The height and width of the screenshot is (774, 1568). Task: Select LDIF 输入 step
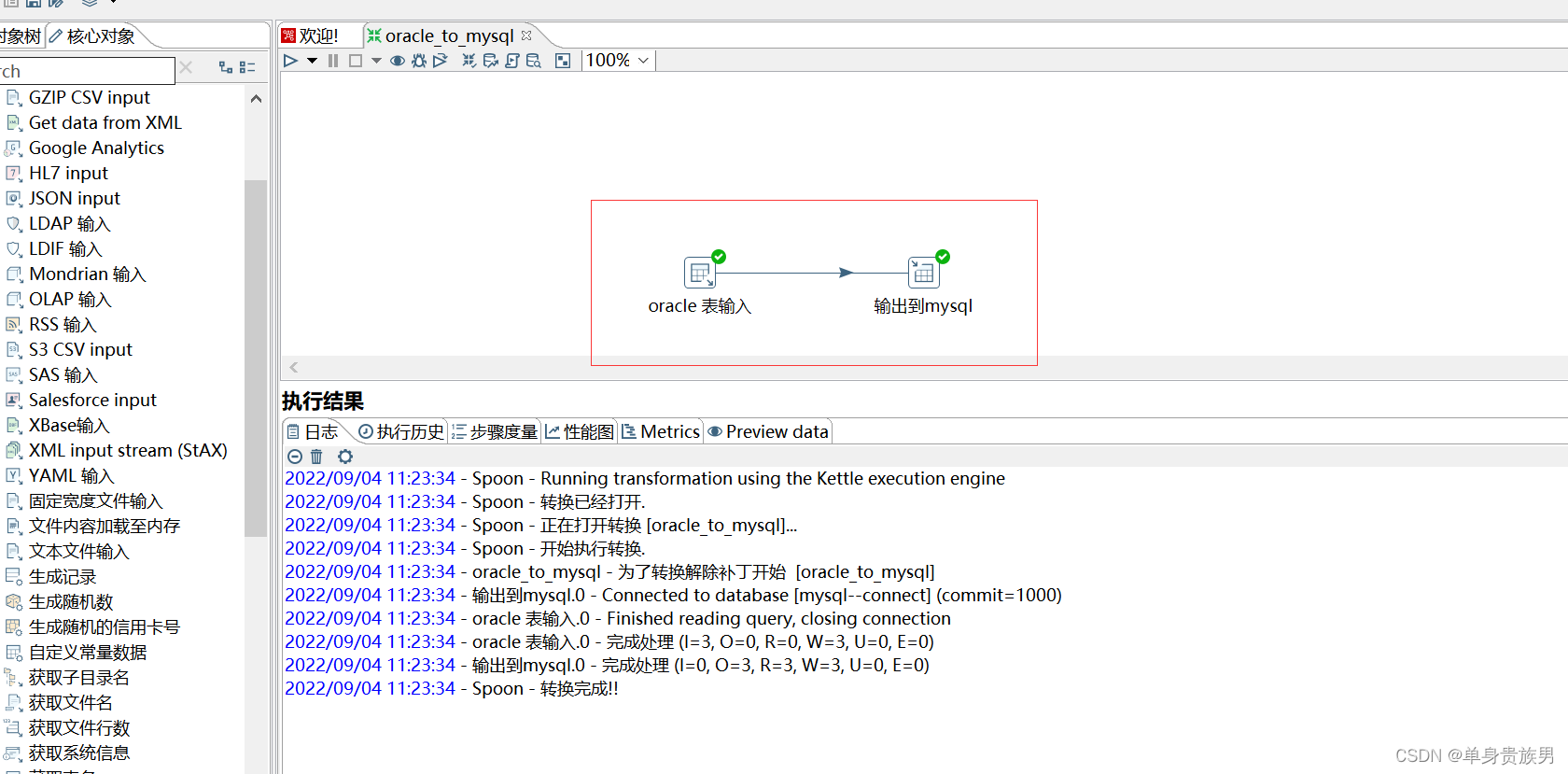pyautogui.click(x=64, y=248)
